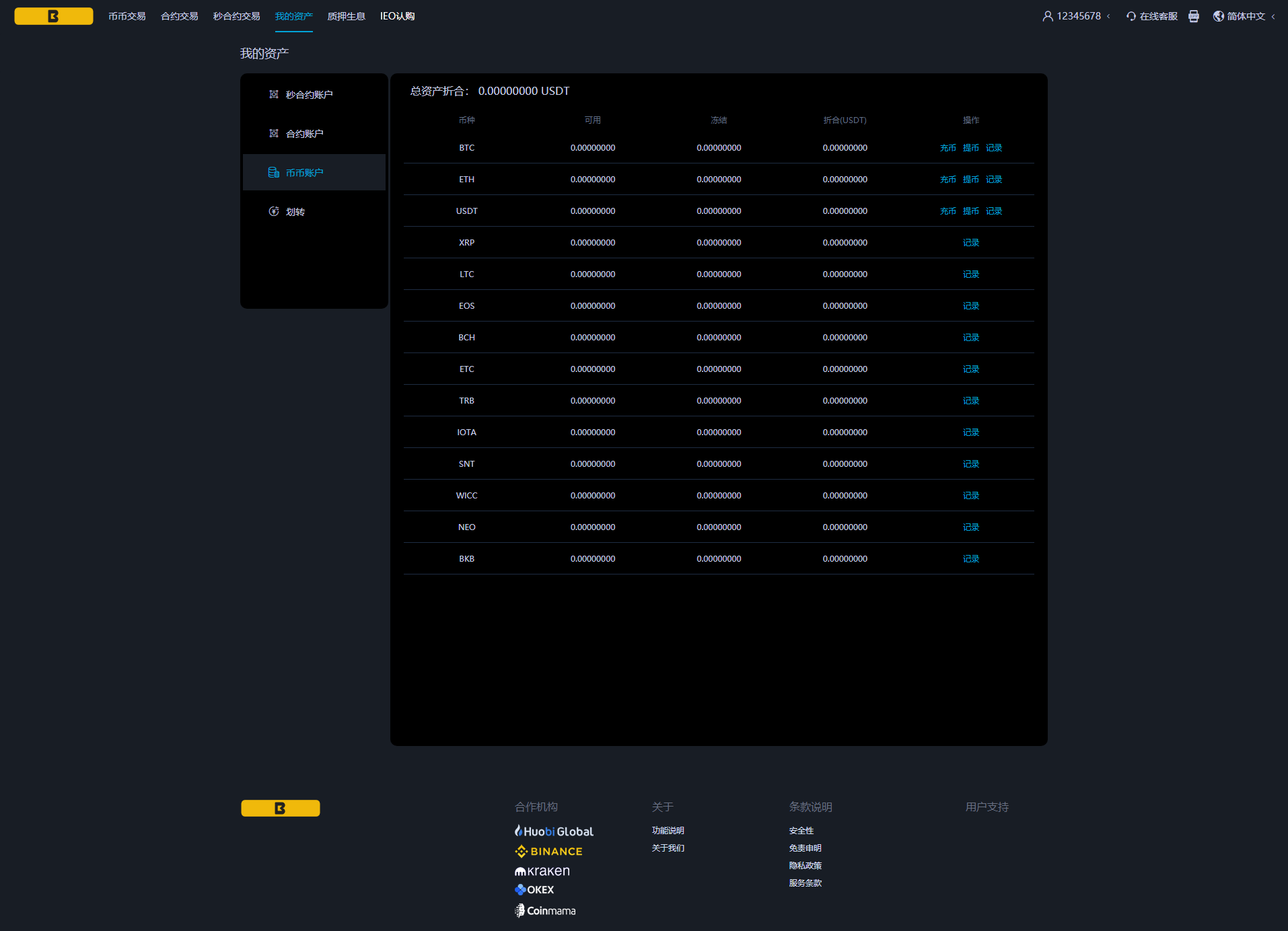Click 记录 in the BTC row
This screenshot has width=1288, height=931.
click(x=994, y=147)
